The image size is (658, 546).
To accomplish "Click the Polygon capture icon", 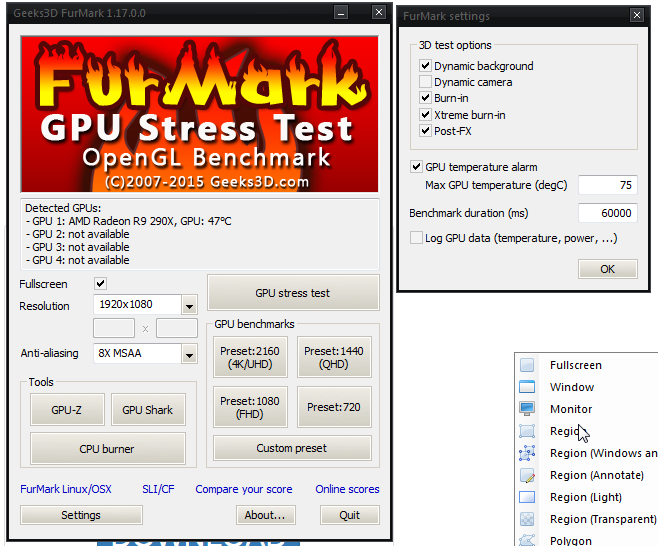I will [527, 541].
